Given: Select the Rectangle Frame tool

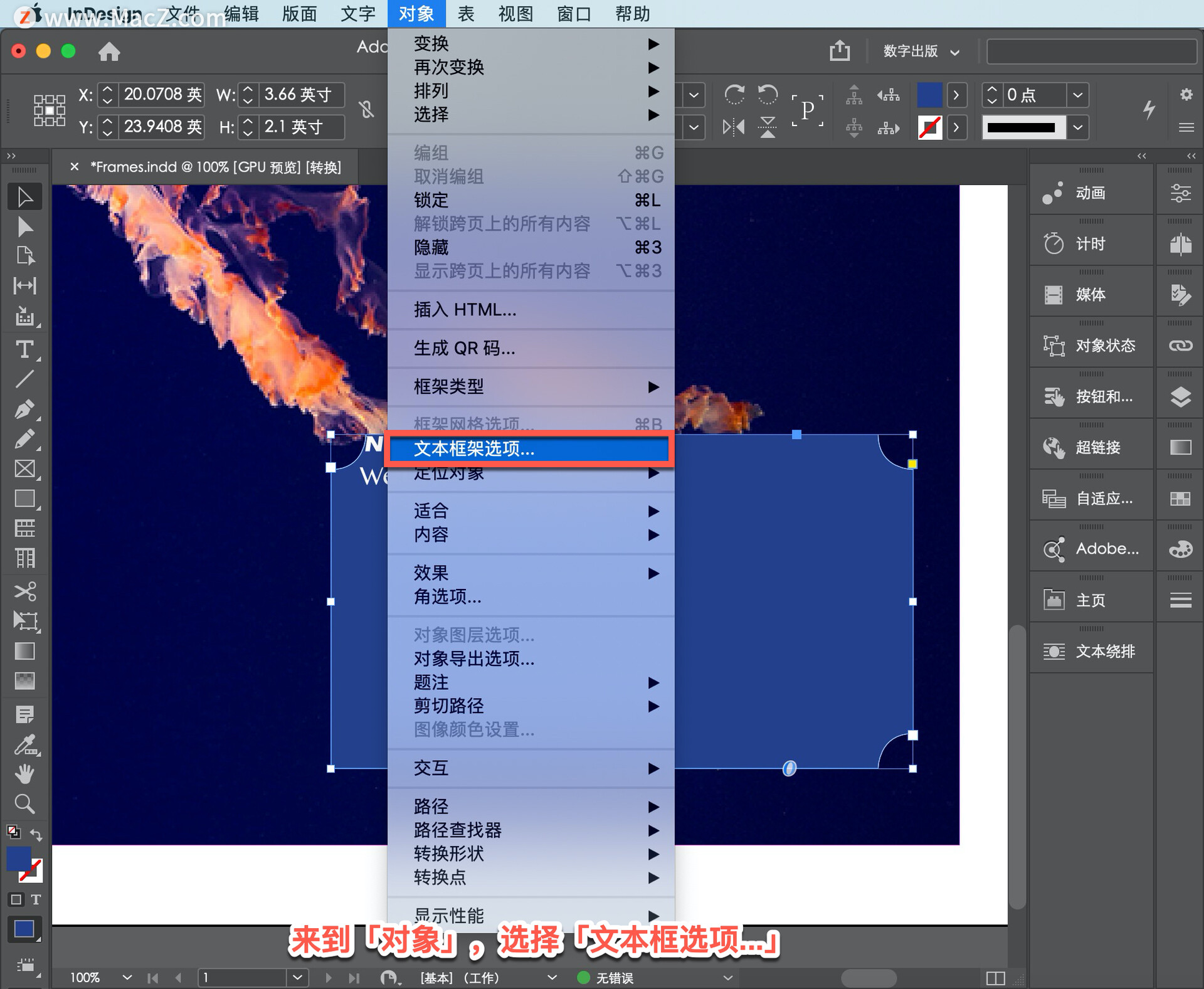Looking at the screenshot, I should pos(24,468).
